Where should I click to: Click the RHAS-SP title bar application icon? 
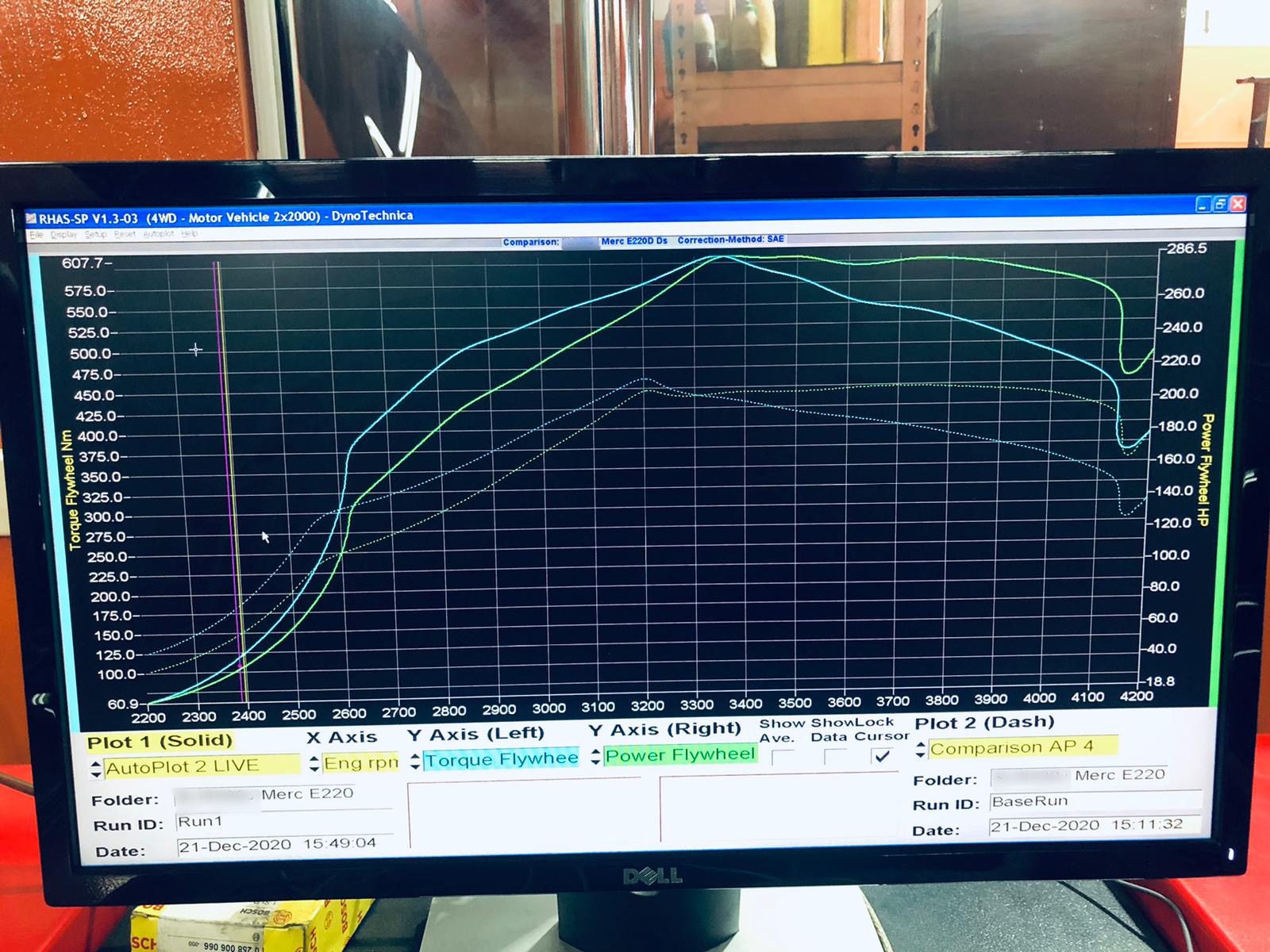[x=31, y=218]
